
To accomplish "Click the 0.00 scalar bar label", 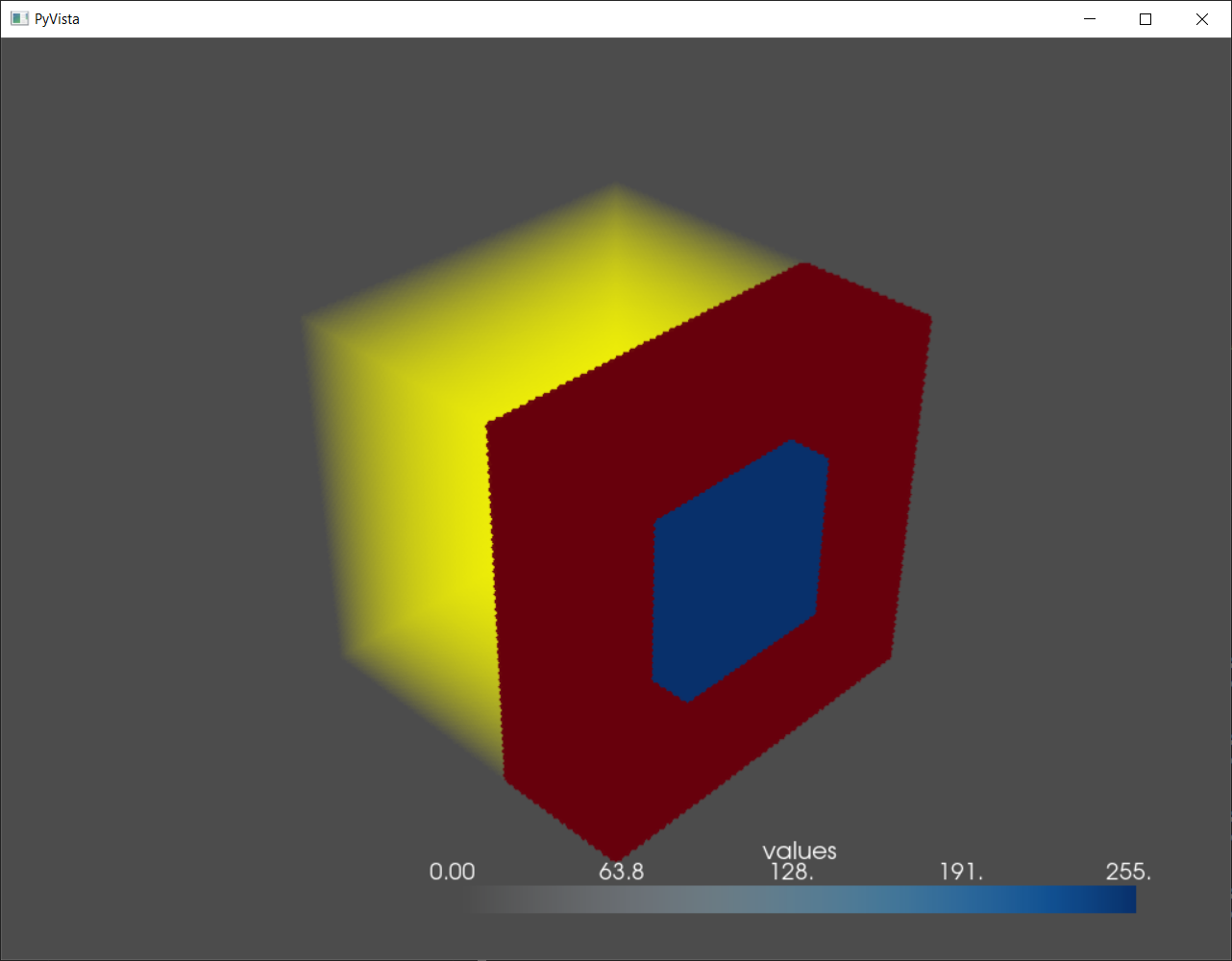I will pyautogui.click(x=451, y=872).
